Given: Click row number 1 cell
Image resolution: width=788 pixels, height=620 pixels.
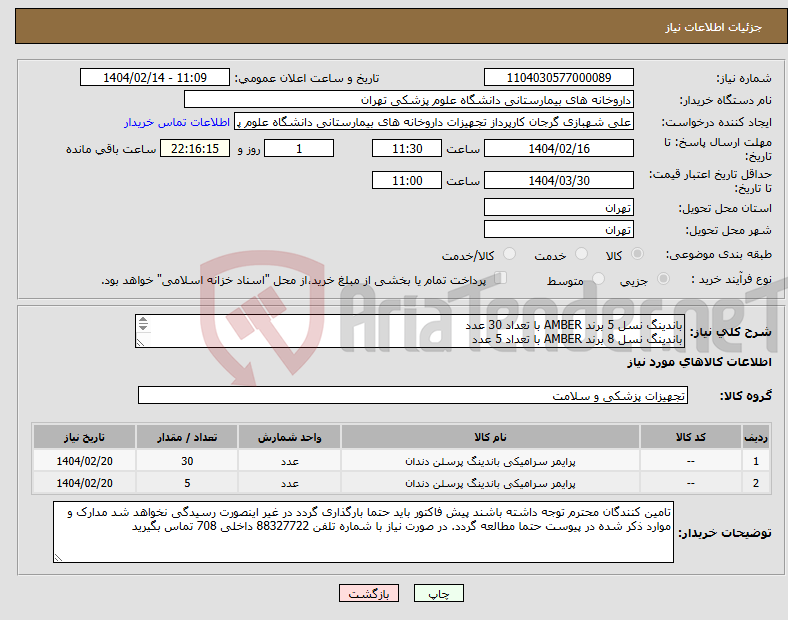Looking at the screenshot, I should coord(755,461).
